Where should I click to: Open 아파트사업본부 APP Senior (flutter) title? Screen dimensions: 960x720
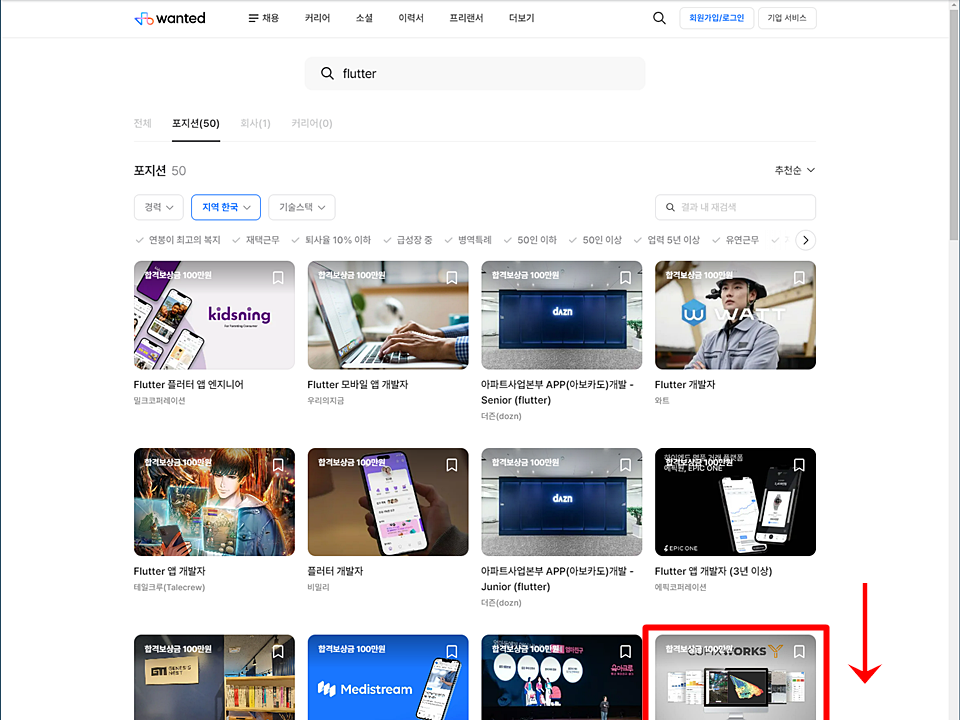(557, 392)
